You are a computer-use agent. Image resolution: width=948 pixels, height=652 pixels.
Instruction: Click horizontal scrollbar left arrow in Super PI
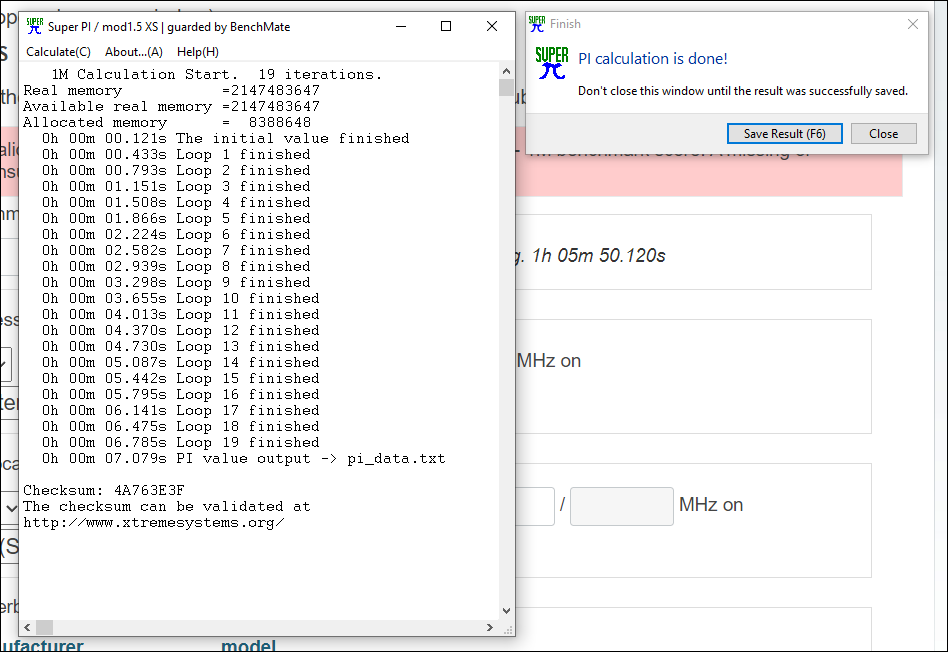pos(27,627)
